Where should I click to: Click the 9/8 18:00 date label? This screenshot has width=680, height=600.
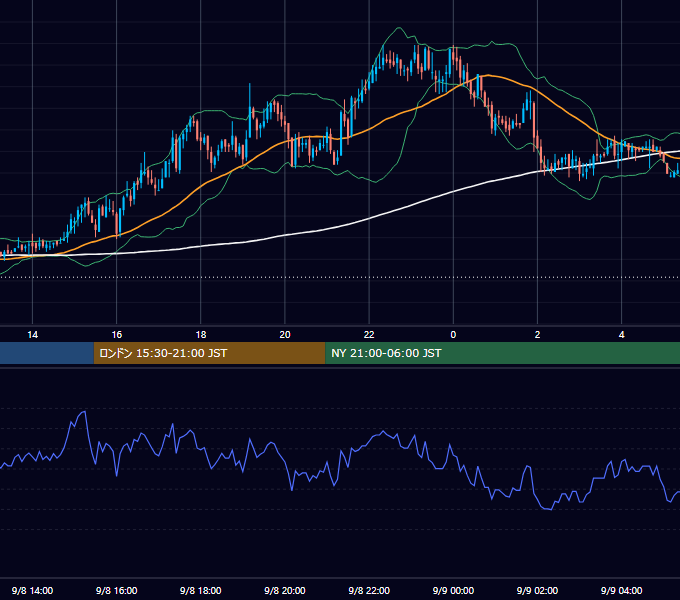click(201, 590)
